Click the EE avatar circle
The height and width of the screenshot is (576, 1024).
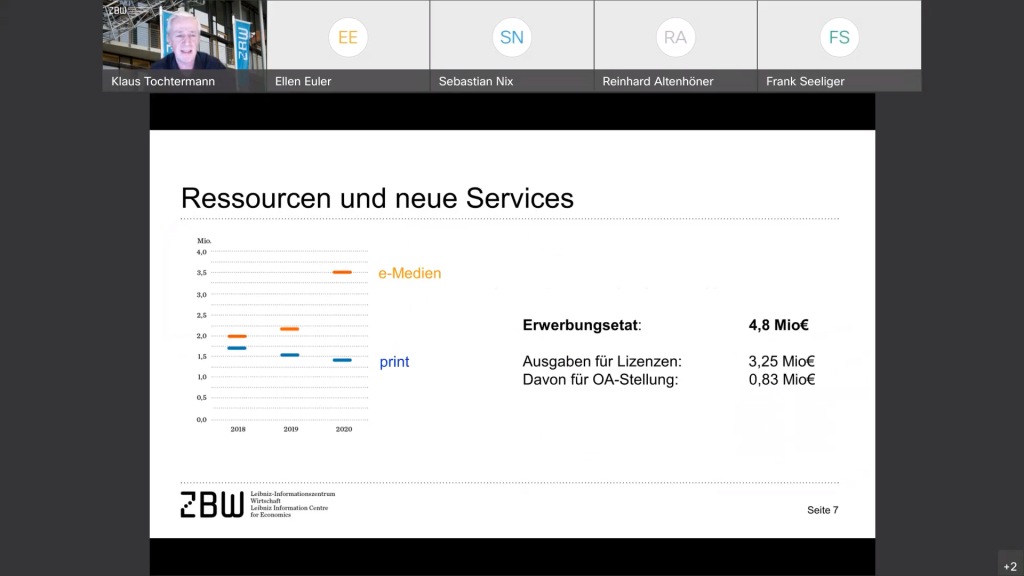[x=347, y=38]
